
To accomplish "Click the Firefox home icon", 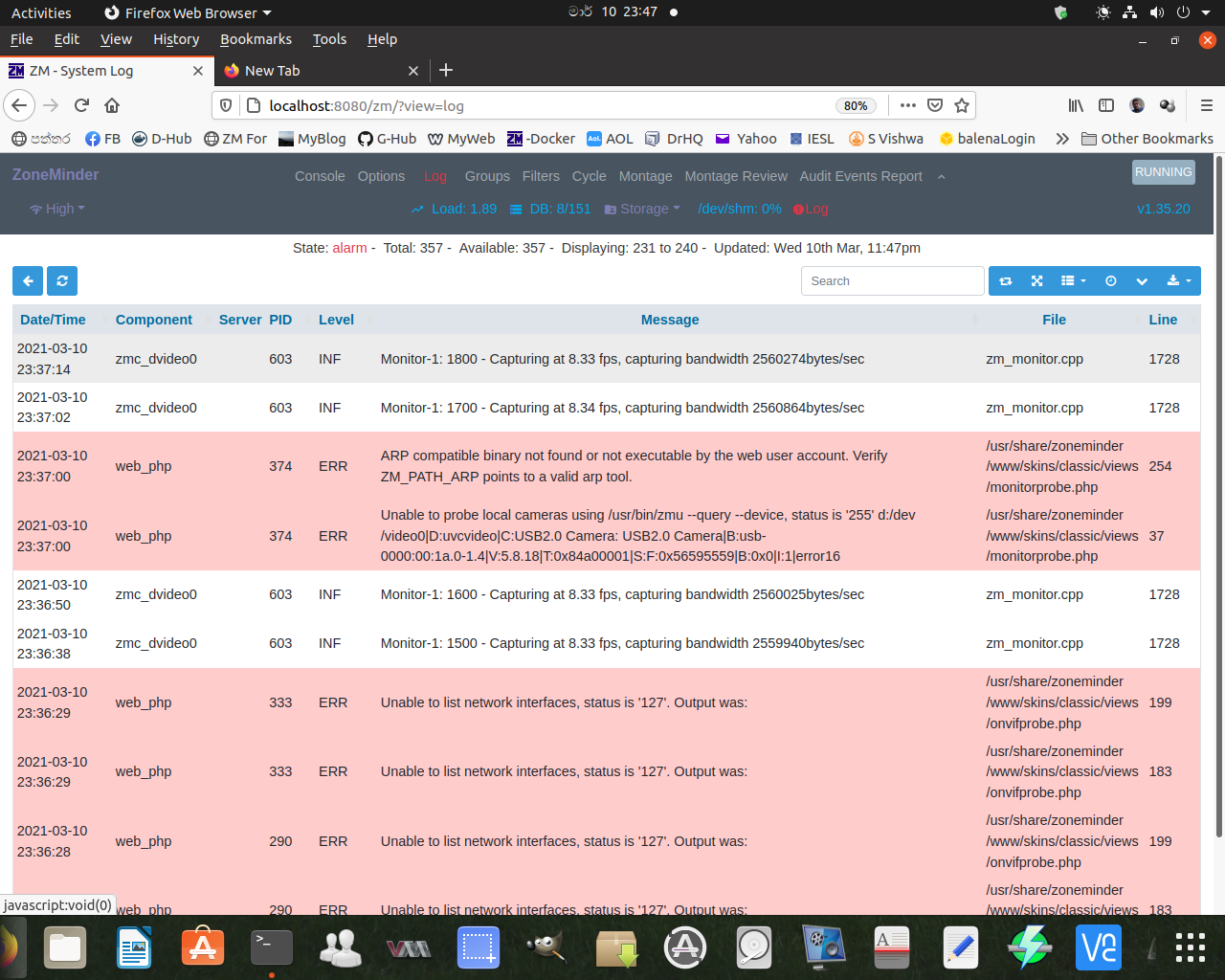I will tap(112, 105).
